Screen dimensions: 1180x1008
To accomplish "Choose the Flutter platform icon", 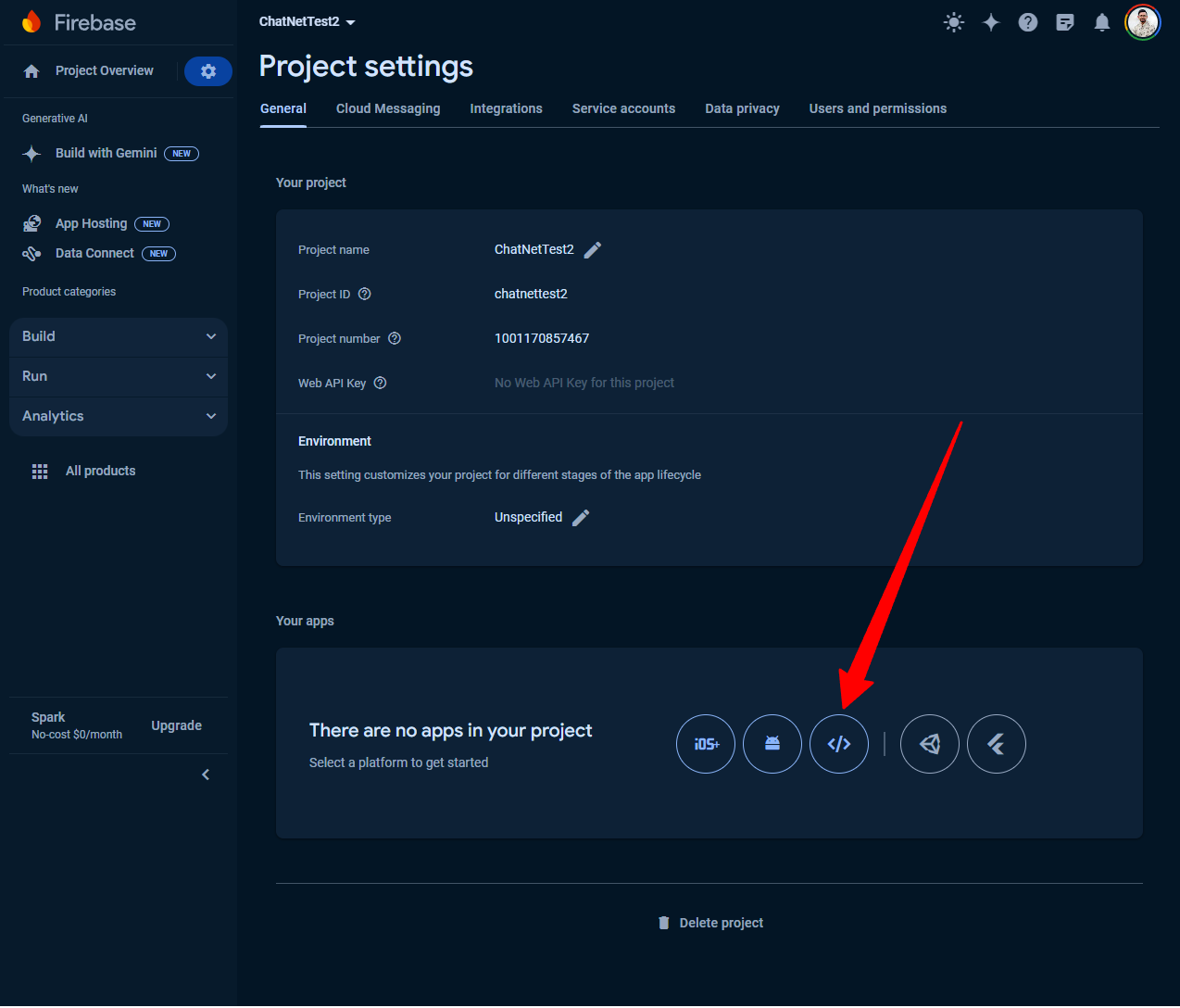I will click(x=997, y=744).
